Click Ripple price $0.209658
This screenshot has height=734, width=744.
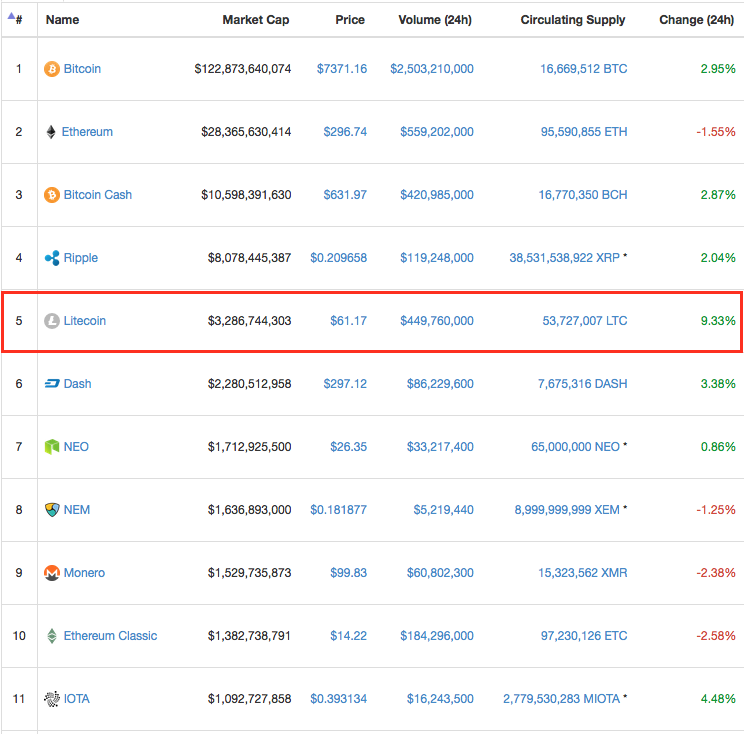coord(338,258)
